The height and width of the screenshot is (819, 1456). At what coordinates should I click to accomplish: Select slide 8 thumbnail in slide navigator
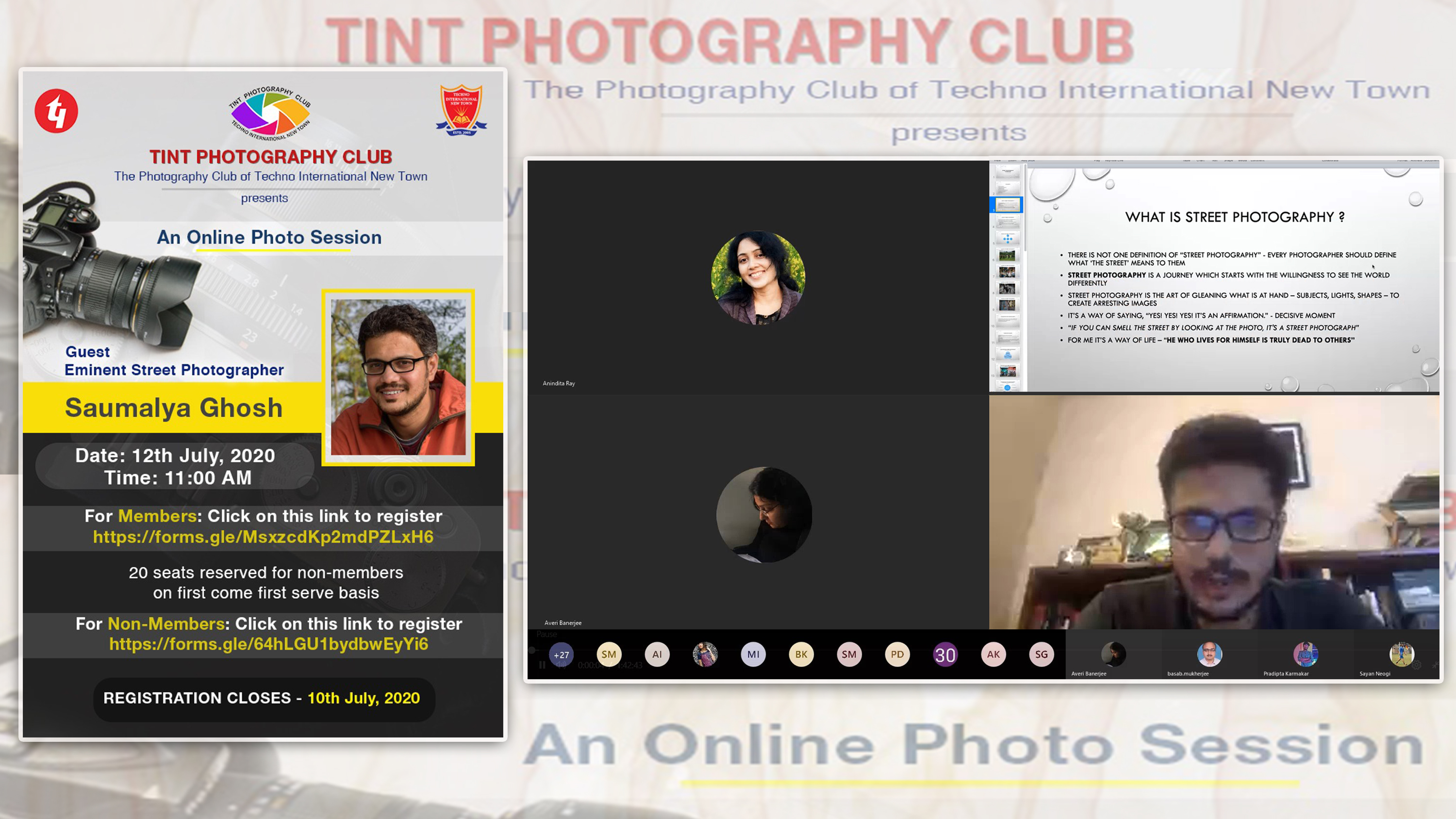[x=1008, y=288]
